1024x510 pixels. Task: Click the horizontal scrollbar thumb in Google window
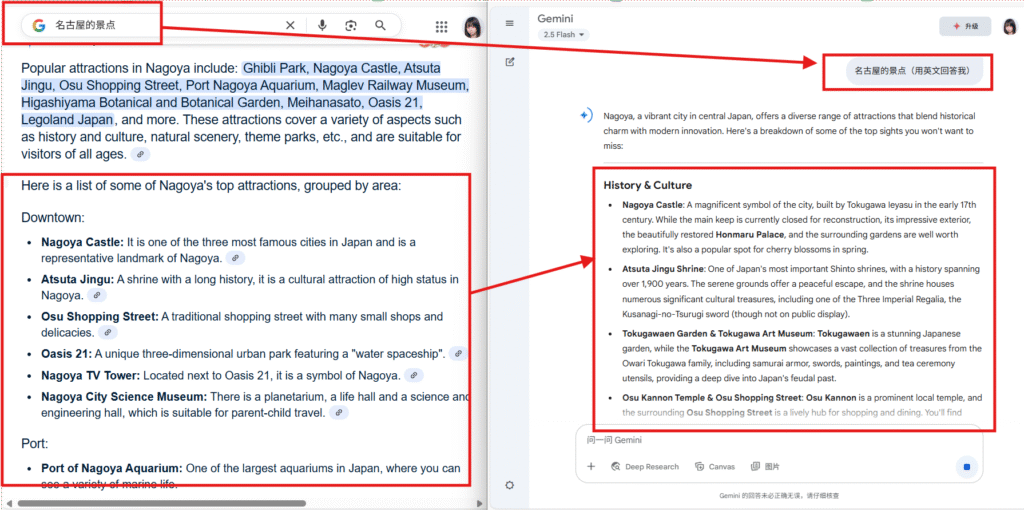pos(162,503)
